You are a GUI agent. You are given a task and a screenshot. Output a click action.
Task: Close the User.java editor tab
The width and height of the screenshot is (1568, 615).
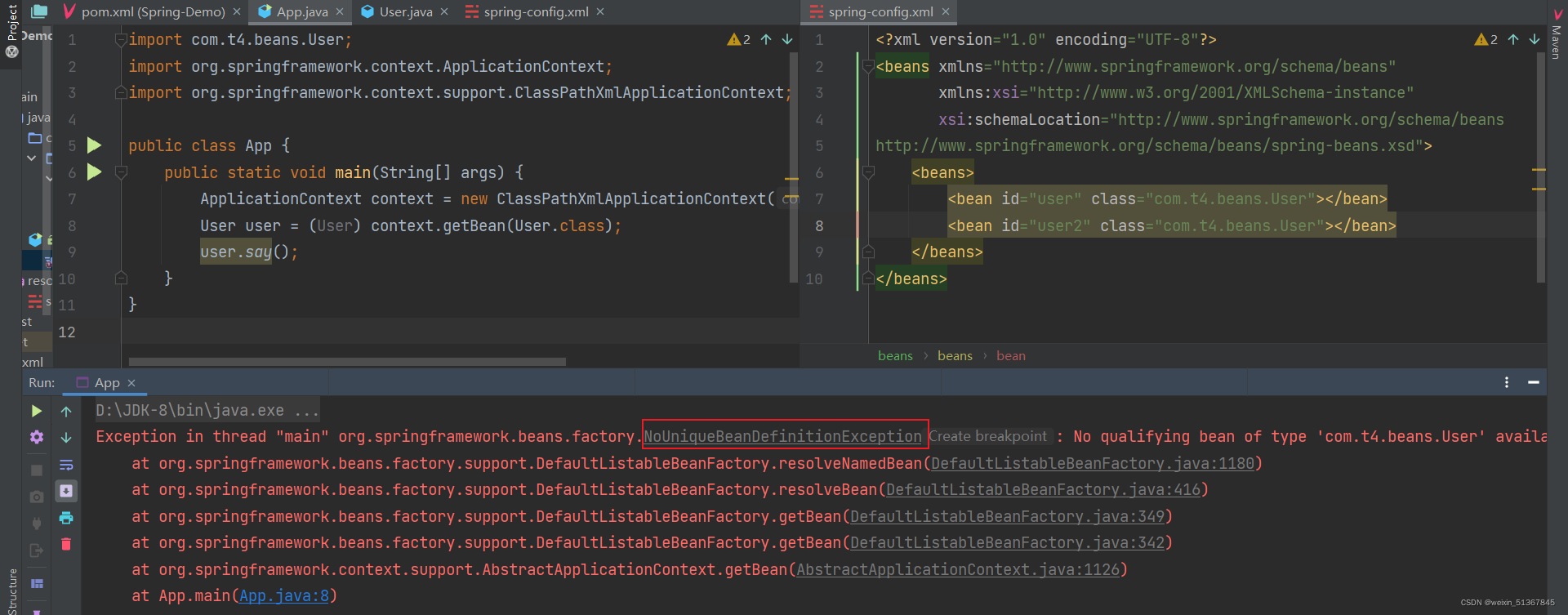tap(444, 11)
